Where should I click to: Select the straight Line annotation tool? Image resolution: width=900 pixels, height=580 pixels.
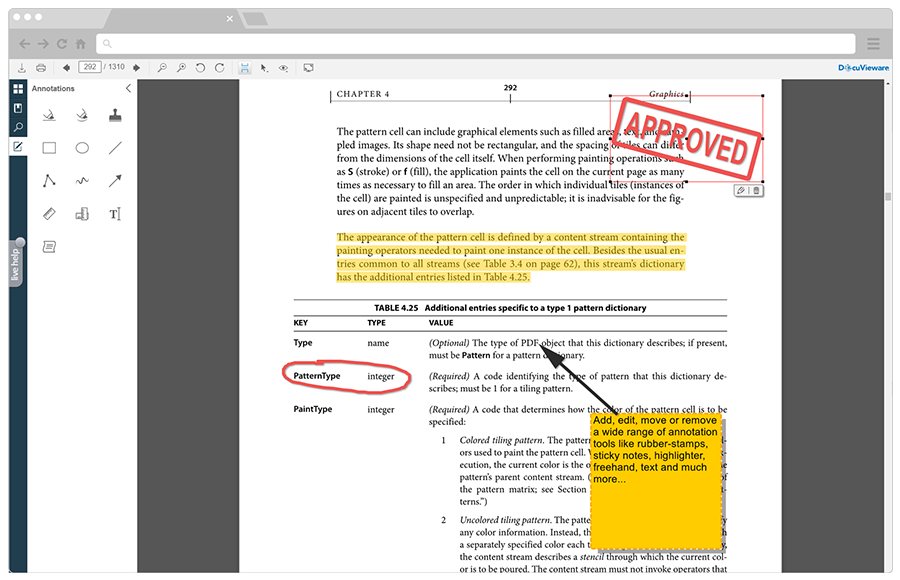114,148
